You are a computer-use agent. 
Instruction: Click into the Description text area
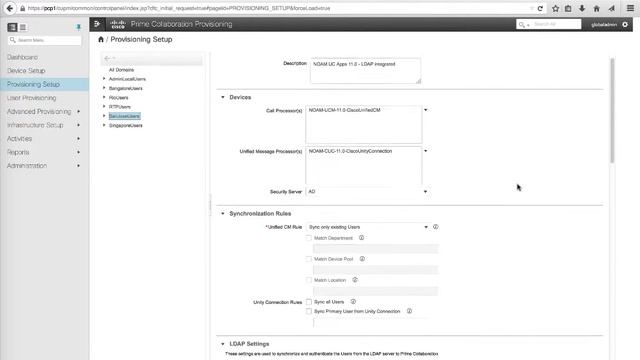tap(365, 71)
